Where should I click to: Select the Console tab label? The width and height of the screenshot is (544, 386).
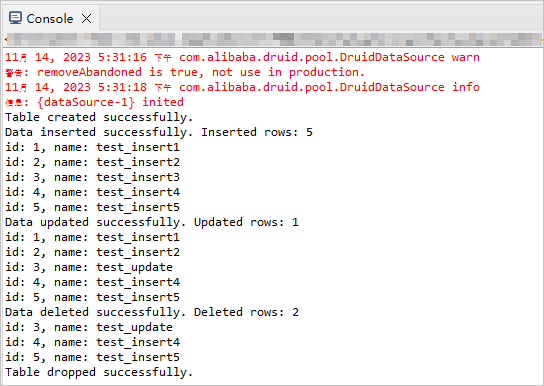click(50, 19)
